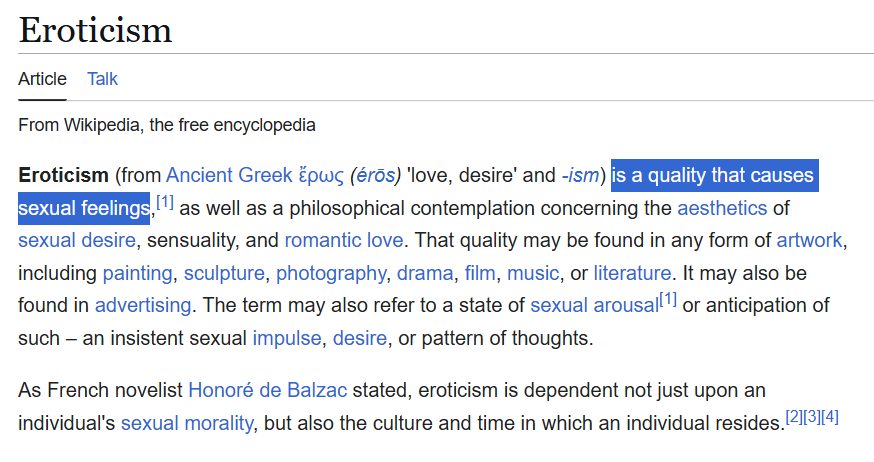Jump to citation reference [4]

coord(830,416)
